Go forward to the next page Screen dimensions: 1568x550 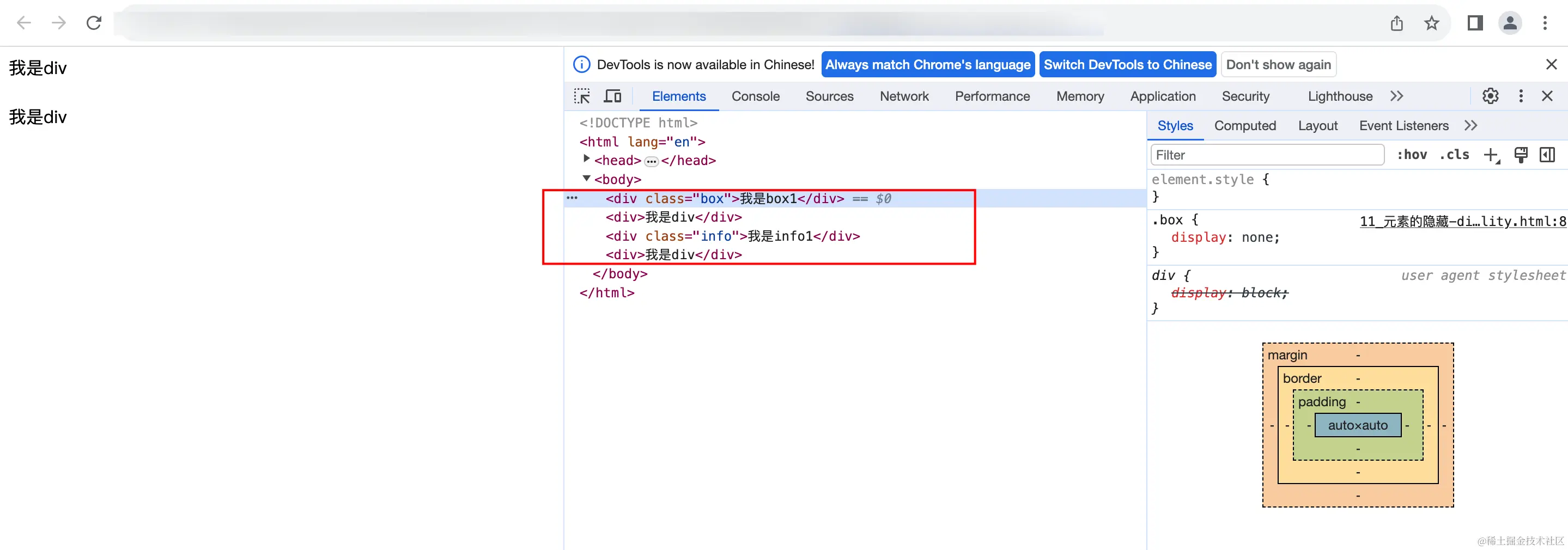click(x=59, y=23)
